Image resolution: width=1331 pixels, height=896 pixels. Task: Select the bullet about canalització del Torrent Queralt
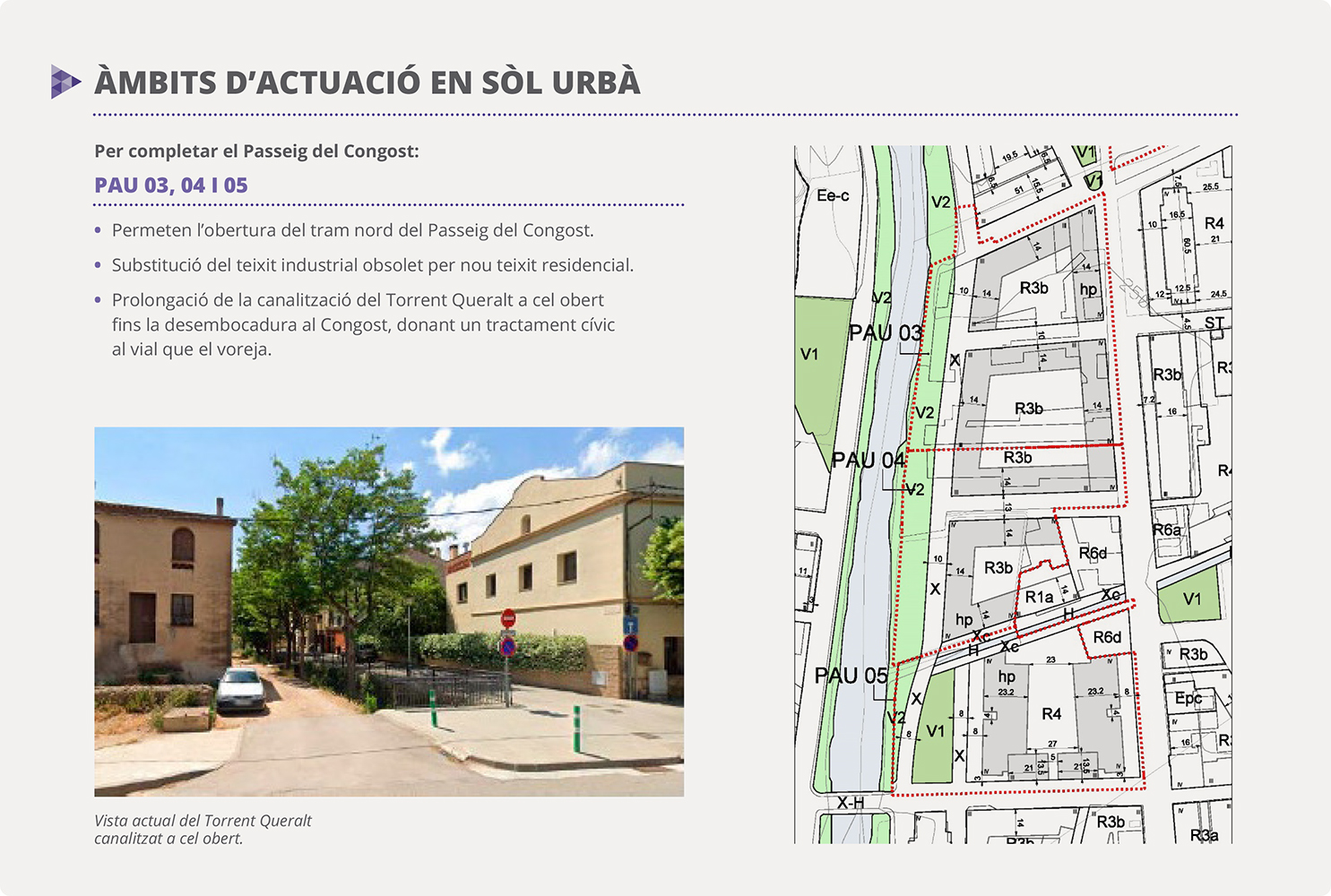363,324
